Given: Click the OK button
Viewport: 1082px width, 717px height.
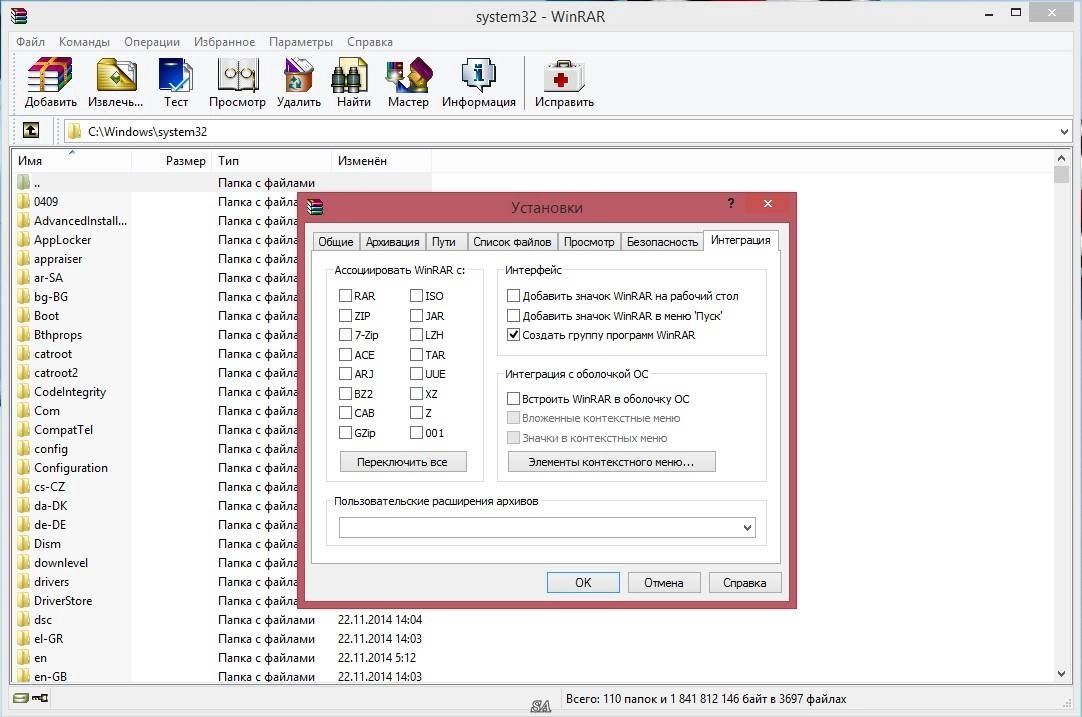Looking at the screenshot, I should (583, 582).
